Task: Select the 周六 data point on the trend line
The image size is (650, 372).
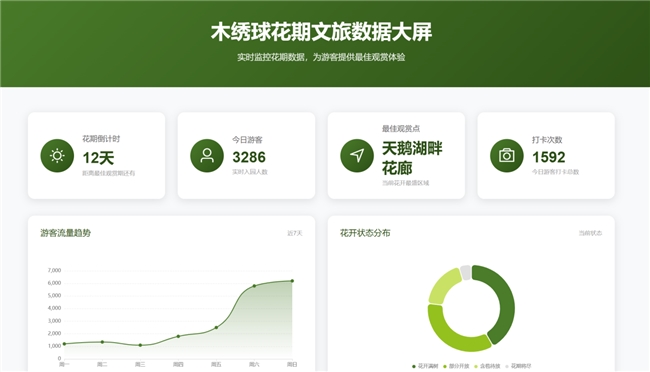Action: (254, 286)
